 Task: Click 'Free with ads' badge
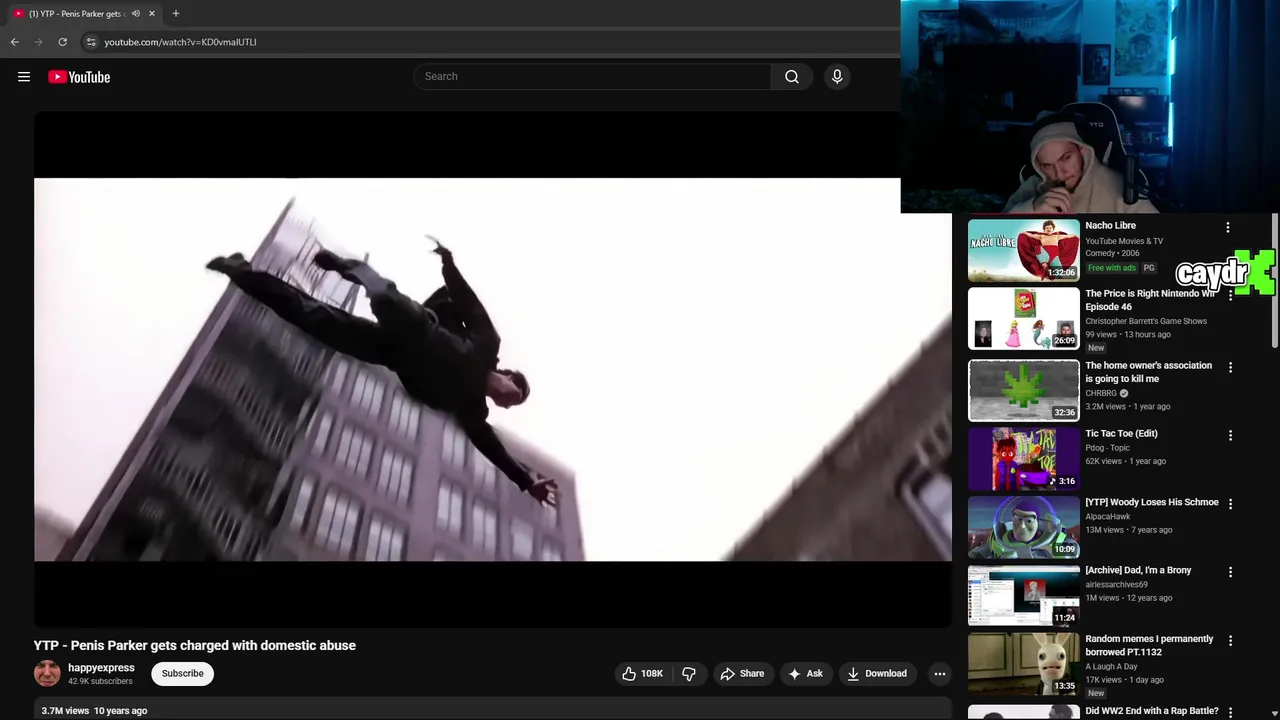[1111, 268]
